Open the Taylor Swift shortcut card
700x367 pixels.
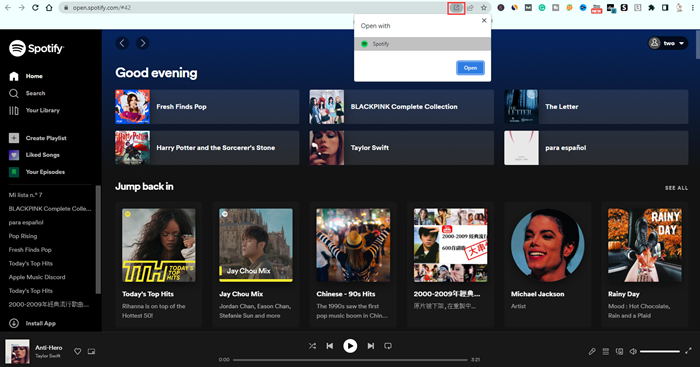(x=402, y=148)
